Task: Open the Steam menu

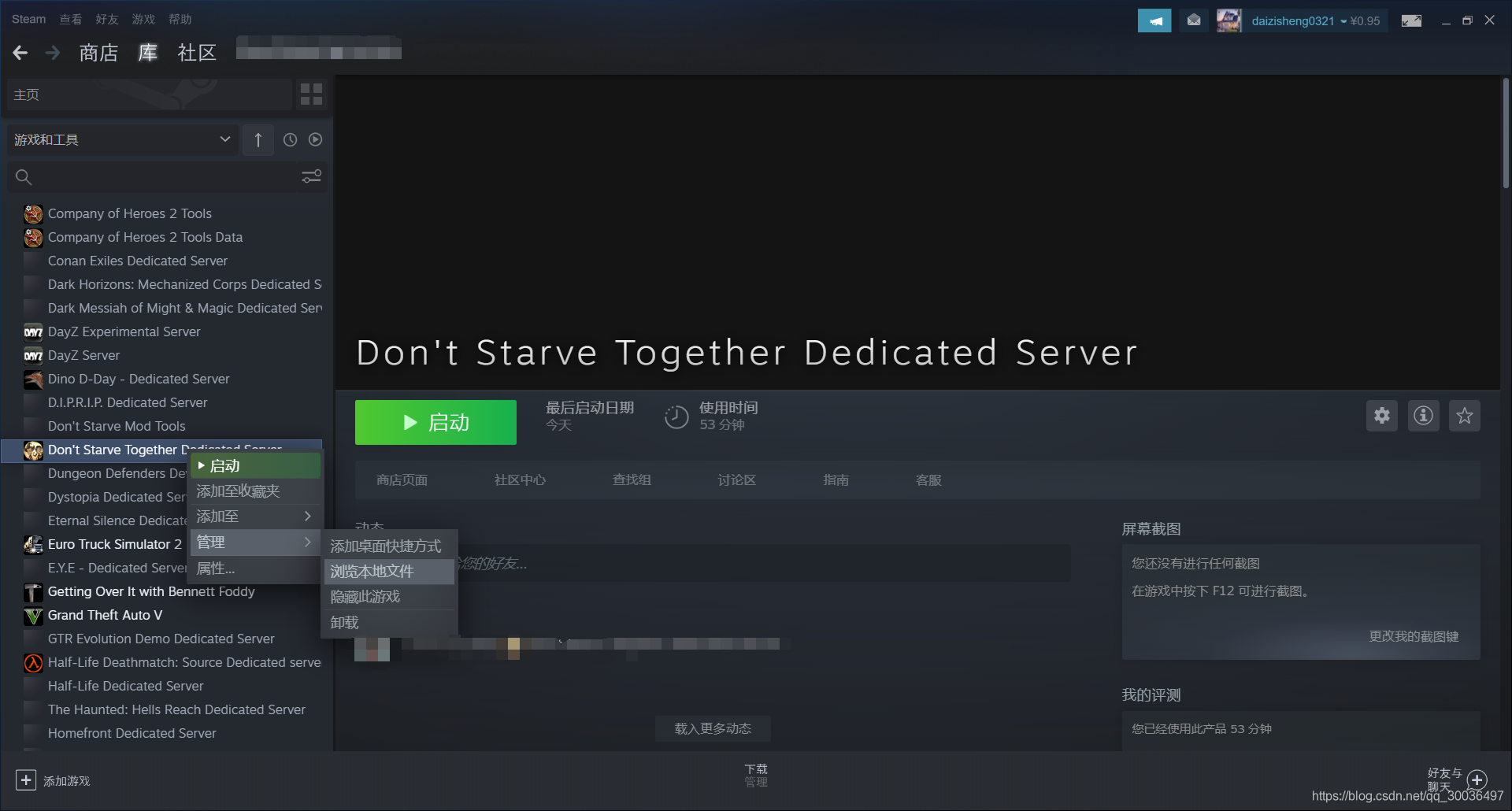Action: [28, 19]
